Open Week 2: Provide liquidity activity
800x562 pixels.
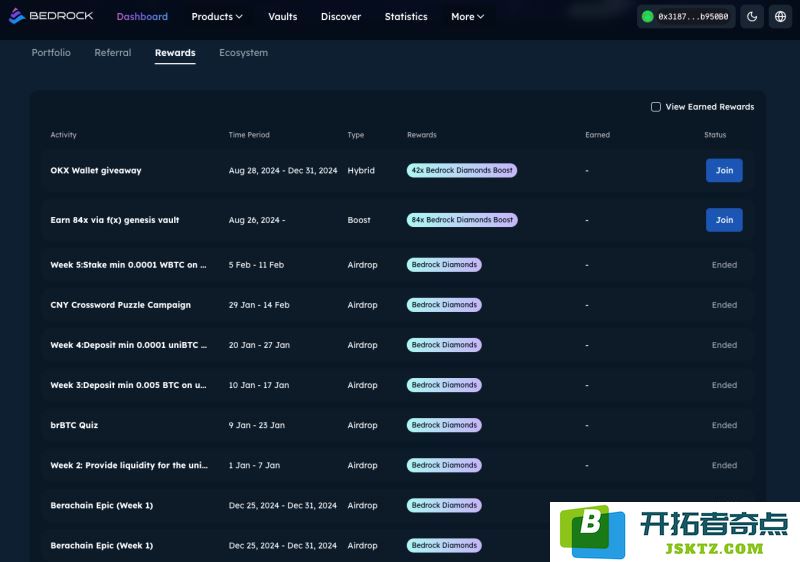click(129, 465)
